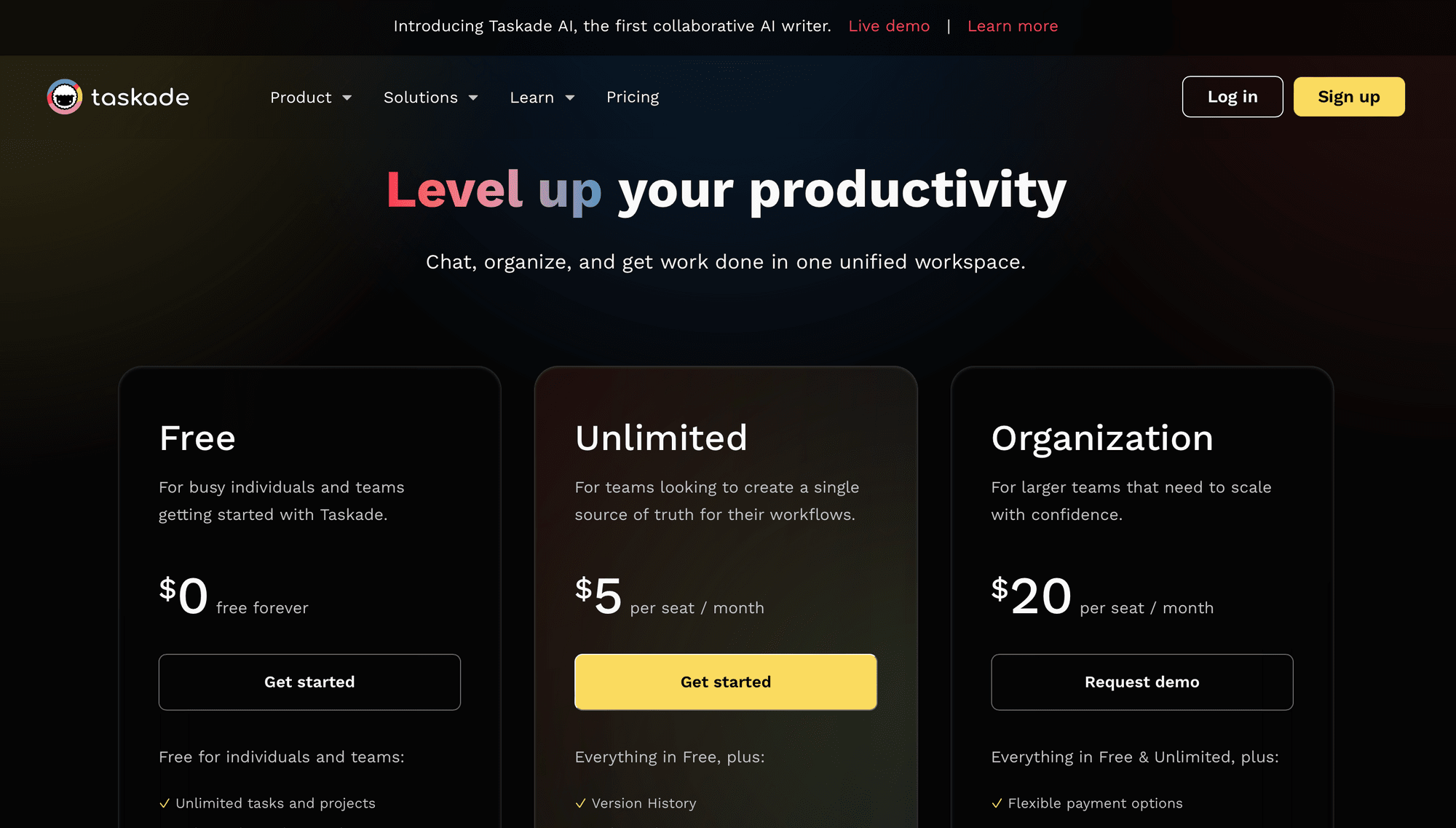Click the Organization Request demo button
Image resolution: width=1456 pixels, height=828 pixels.
coord(1141,682)
